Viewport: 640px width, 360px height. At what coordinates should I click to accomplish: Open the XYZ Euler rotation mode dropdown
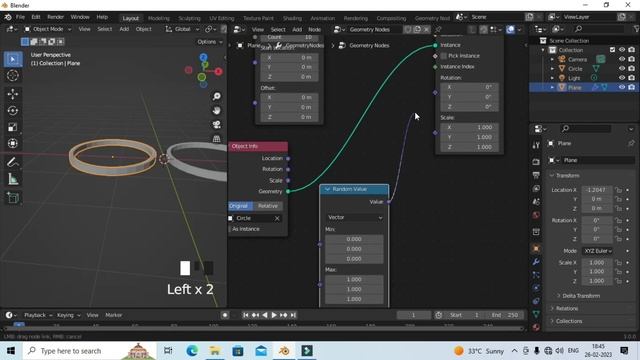click(x=598, y=251)
